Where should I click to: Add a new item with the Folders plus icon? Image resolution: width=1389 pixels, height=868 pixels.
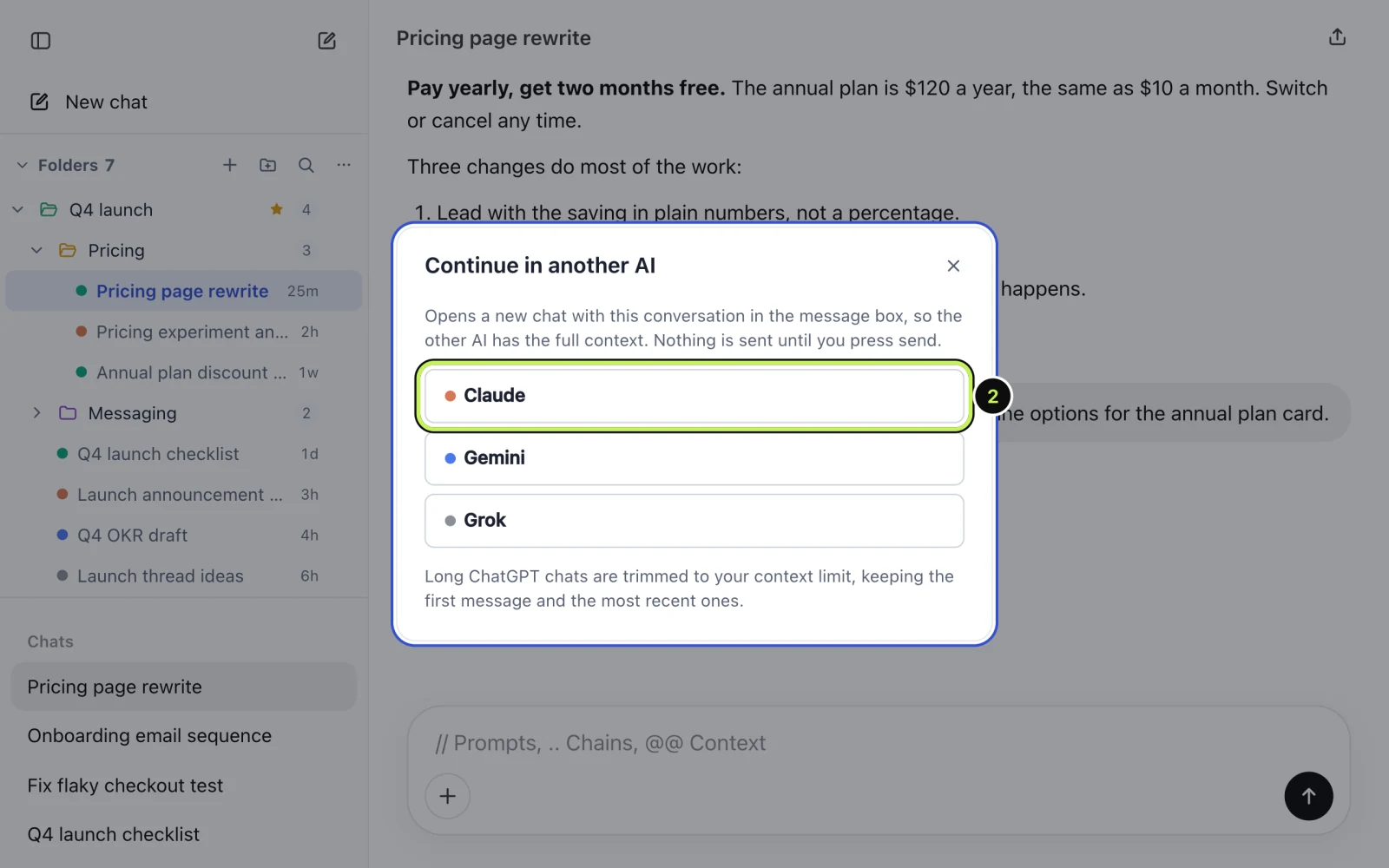tap(230, 165)
